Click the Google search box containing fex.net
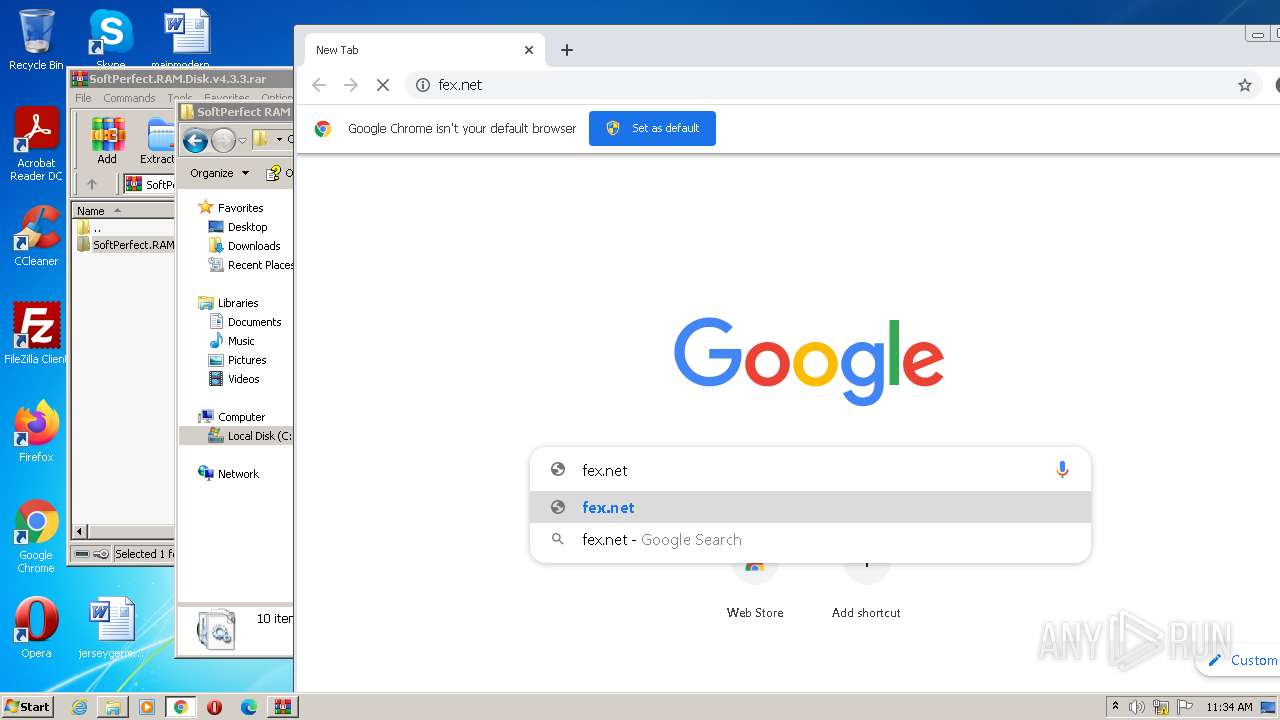 click(810, 470)
